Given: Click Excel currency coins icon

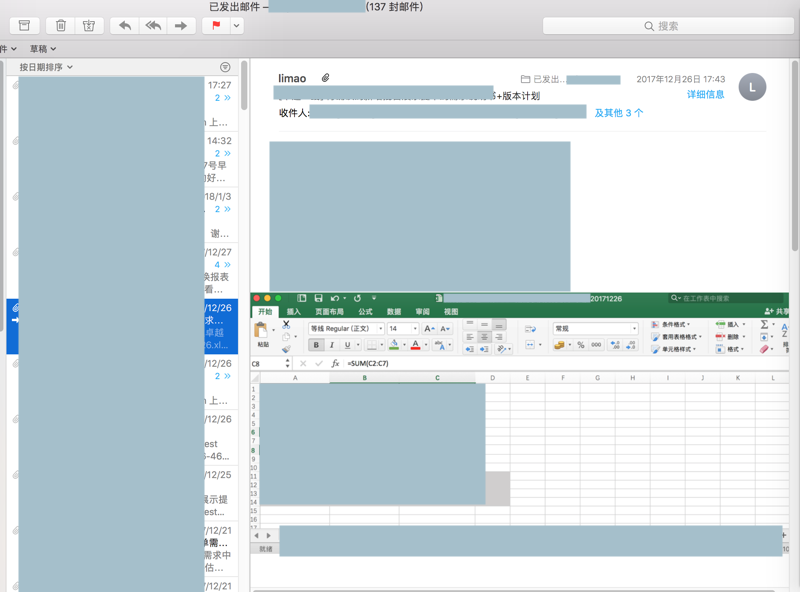Looking at the screenshot, I should point(559,345).
